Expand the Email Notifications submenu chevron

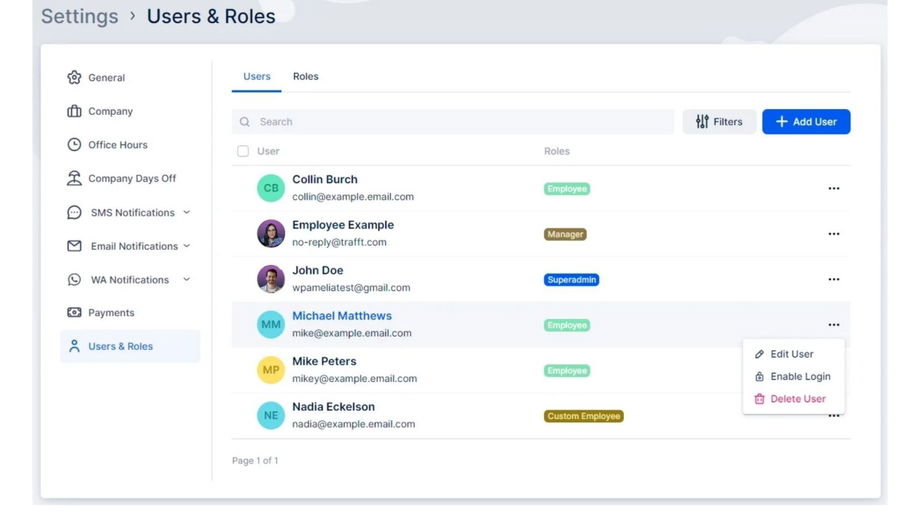pos(187,246)
